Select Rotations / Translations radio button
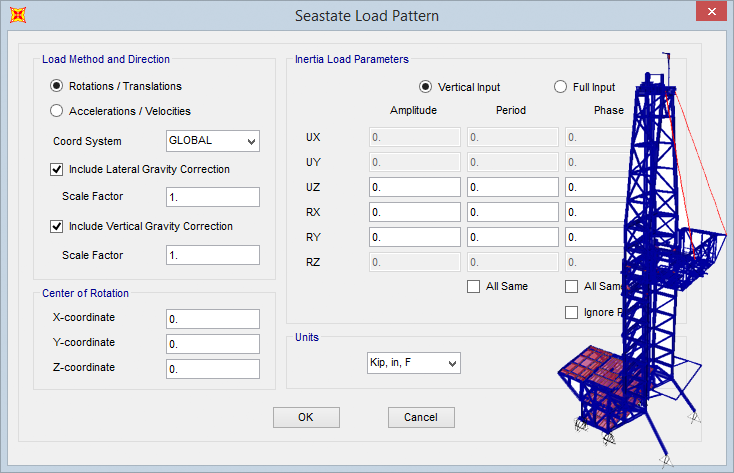This screenshot has width=734, height=473. pos(57,86)
